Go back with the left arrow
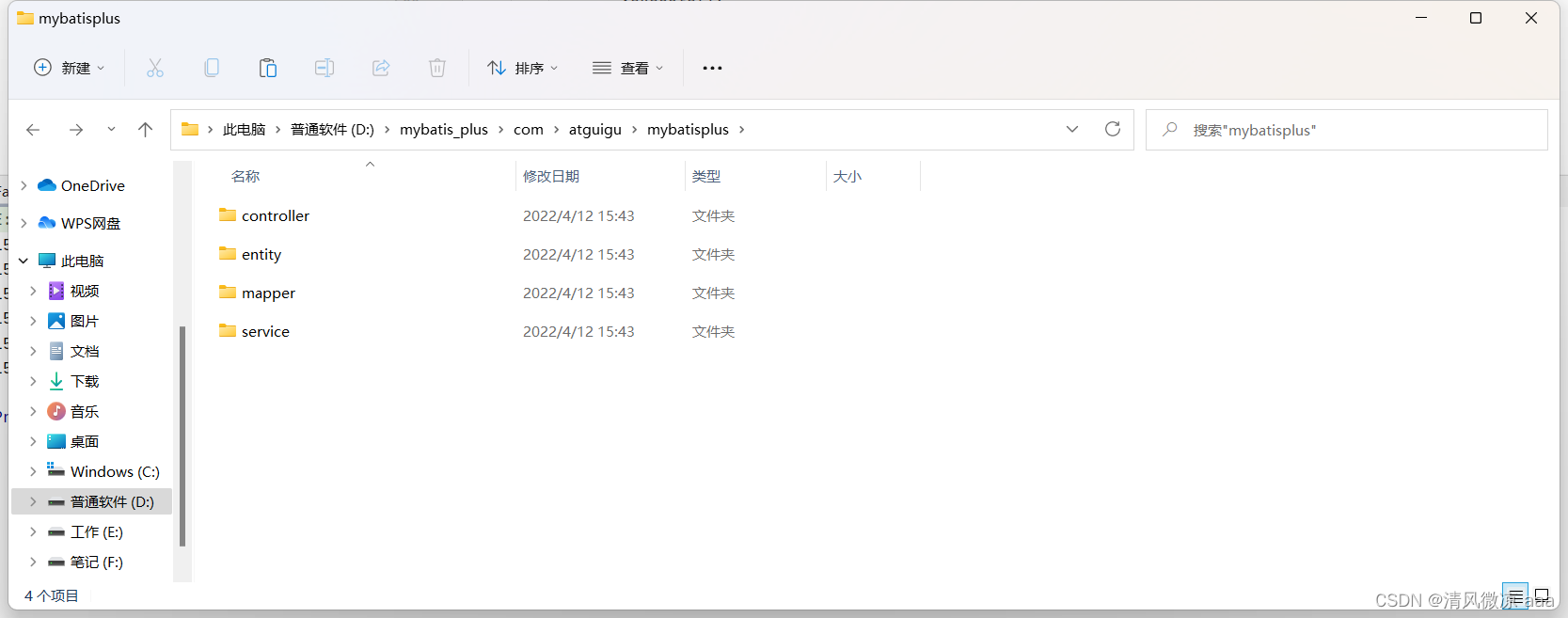1568x618 pixels. [33, 130]
